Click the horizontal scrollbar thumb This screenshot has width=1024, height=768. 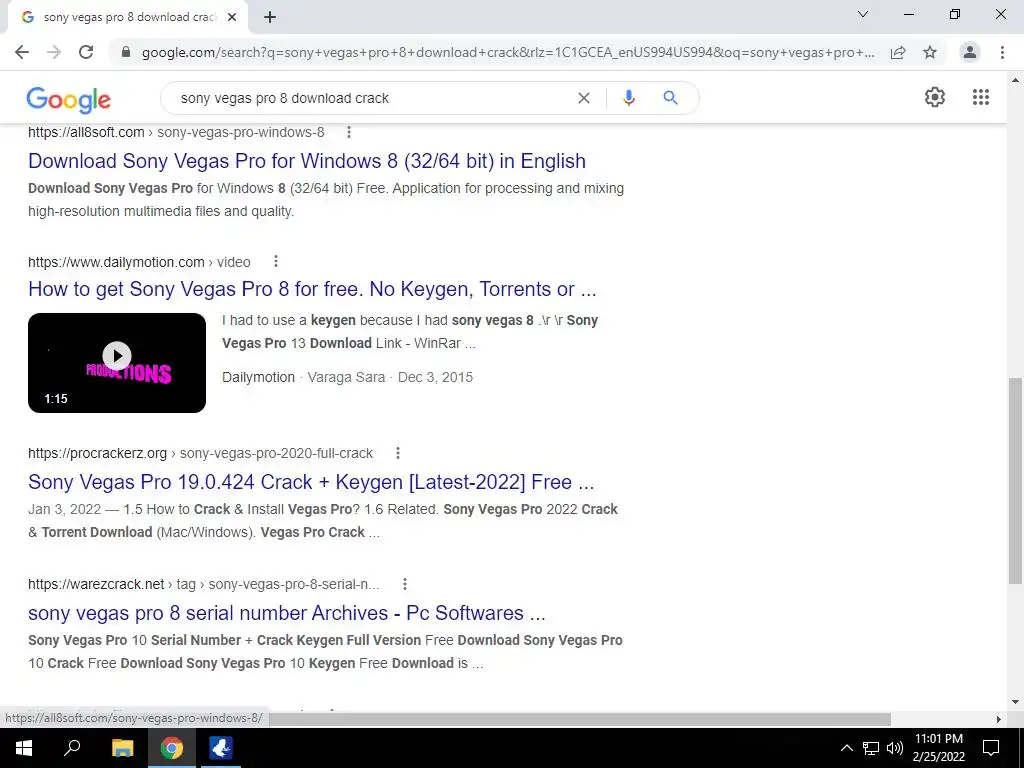(x=580, y=719)
